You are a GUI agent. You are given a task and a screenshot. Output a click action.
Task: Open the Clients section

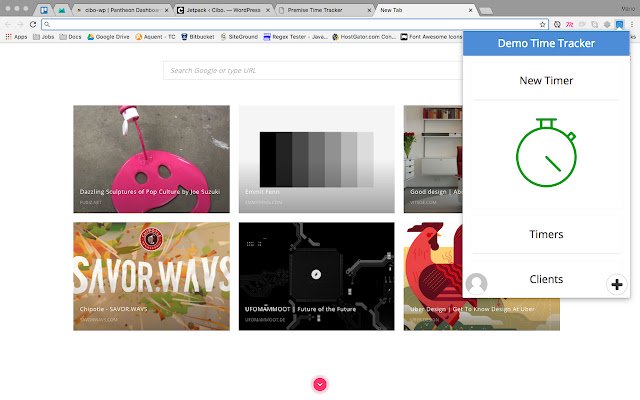pyautogui.click(x=546, y=279)
